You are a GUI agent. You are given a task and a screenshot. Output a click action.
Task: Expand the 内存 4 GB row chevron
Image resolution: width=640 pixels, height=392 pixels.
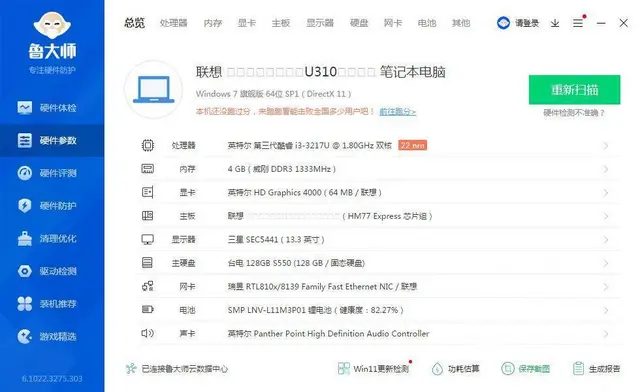606,169
